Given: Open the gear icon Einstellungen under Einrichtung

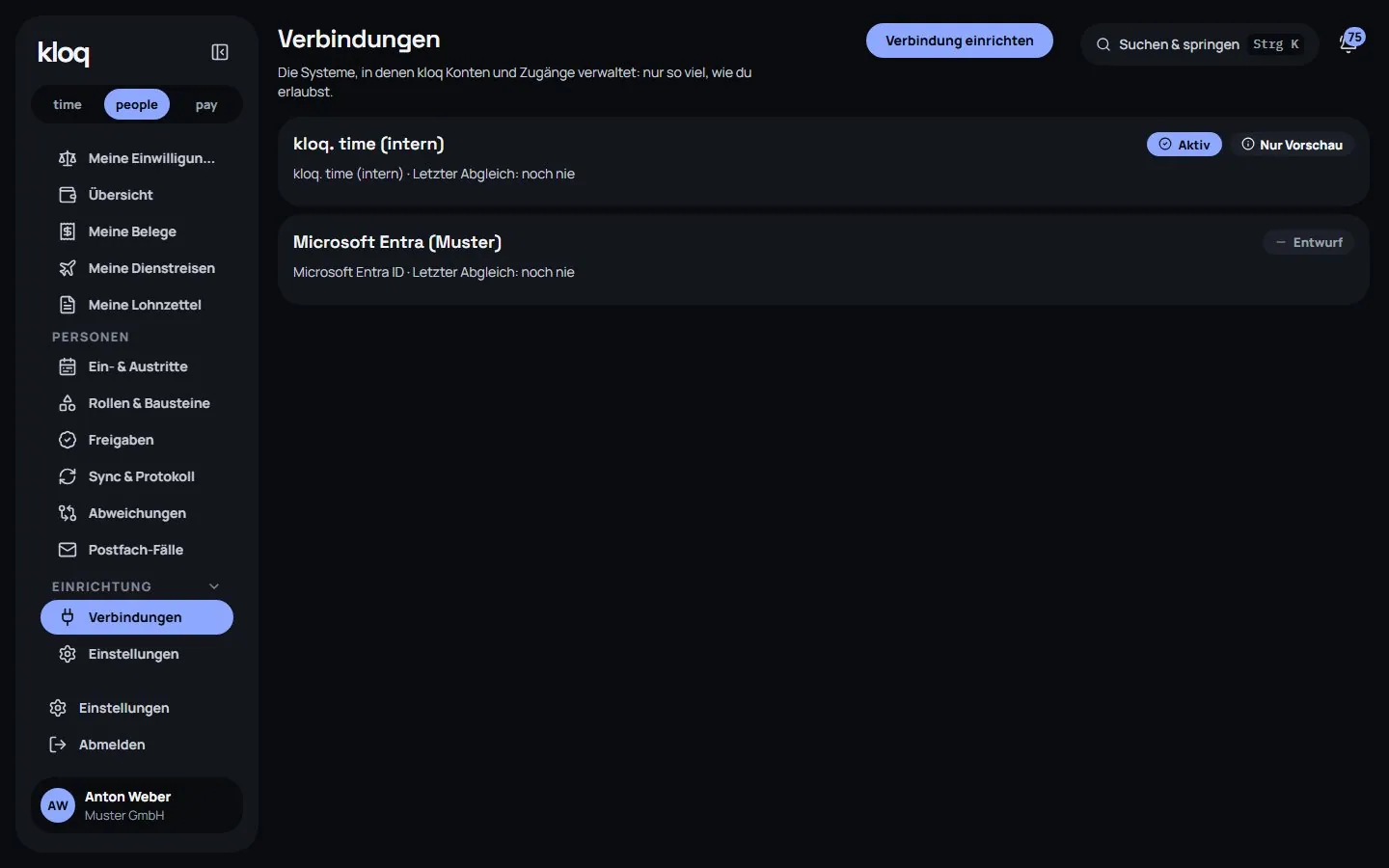Looking at the screenshot, I should click(x=68, y=654).
